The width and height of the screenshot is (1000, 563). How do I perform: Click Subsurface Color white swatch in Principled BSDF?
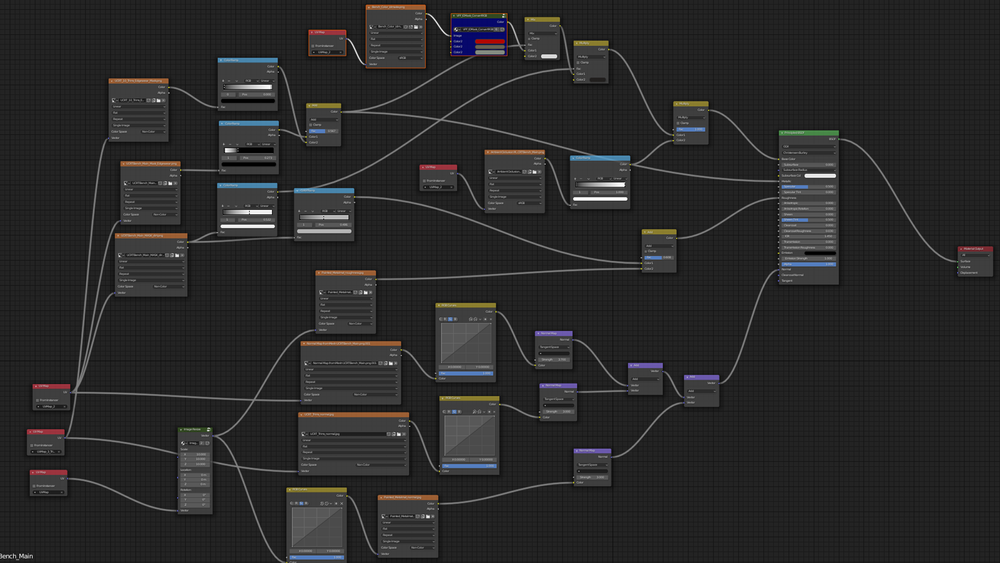point(820,175)
